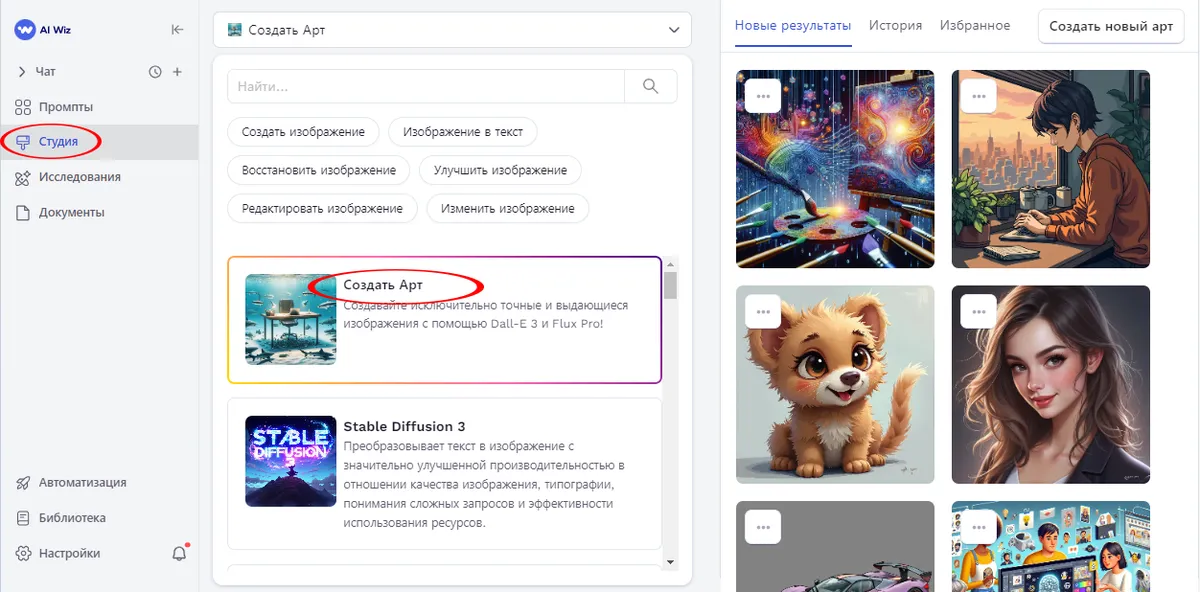
Task: Select the Stable Diffusion 3 tool card
Action: tap(444, 474)
